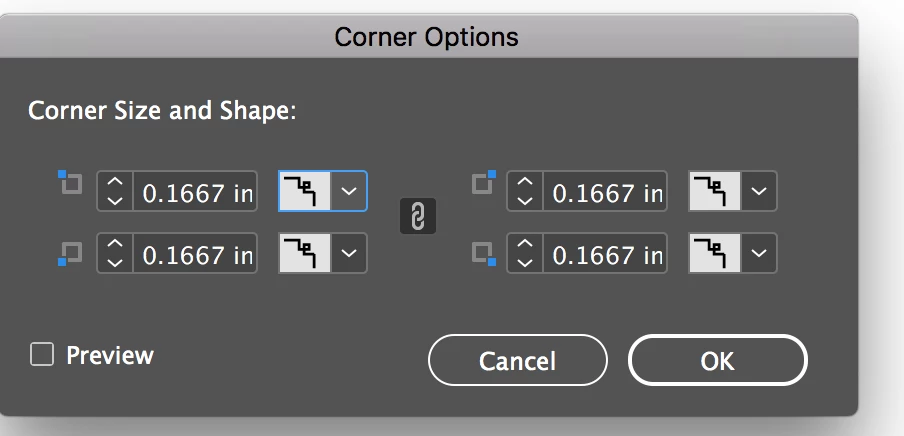Enable the Preview checkbox

pyautogui.click(x=42, y=355)
